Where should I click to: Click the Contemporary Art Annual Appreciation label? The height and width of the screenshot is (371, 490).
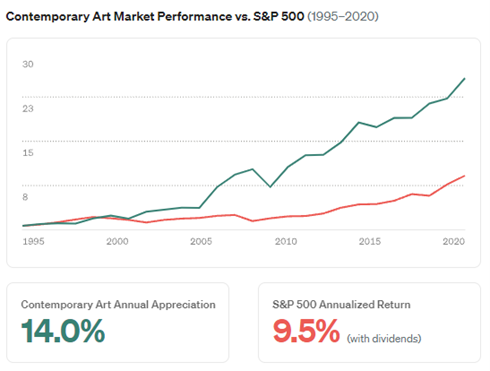(118, 305)
